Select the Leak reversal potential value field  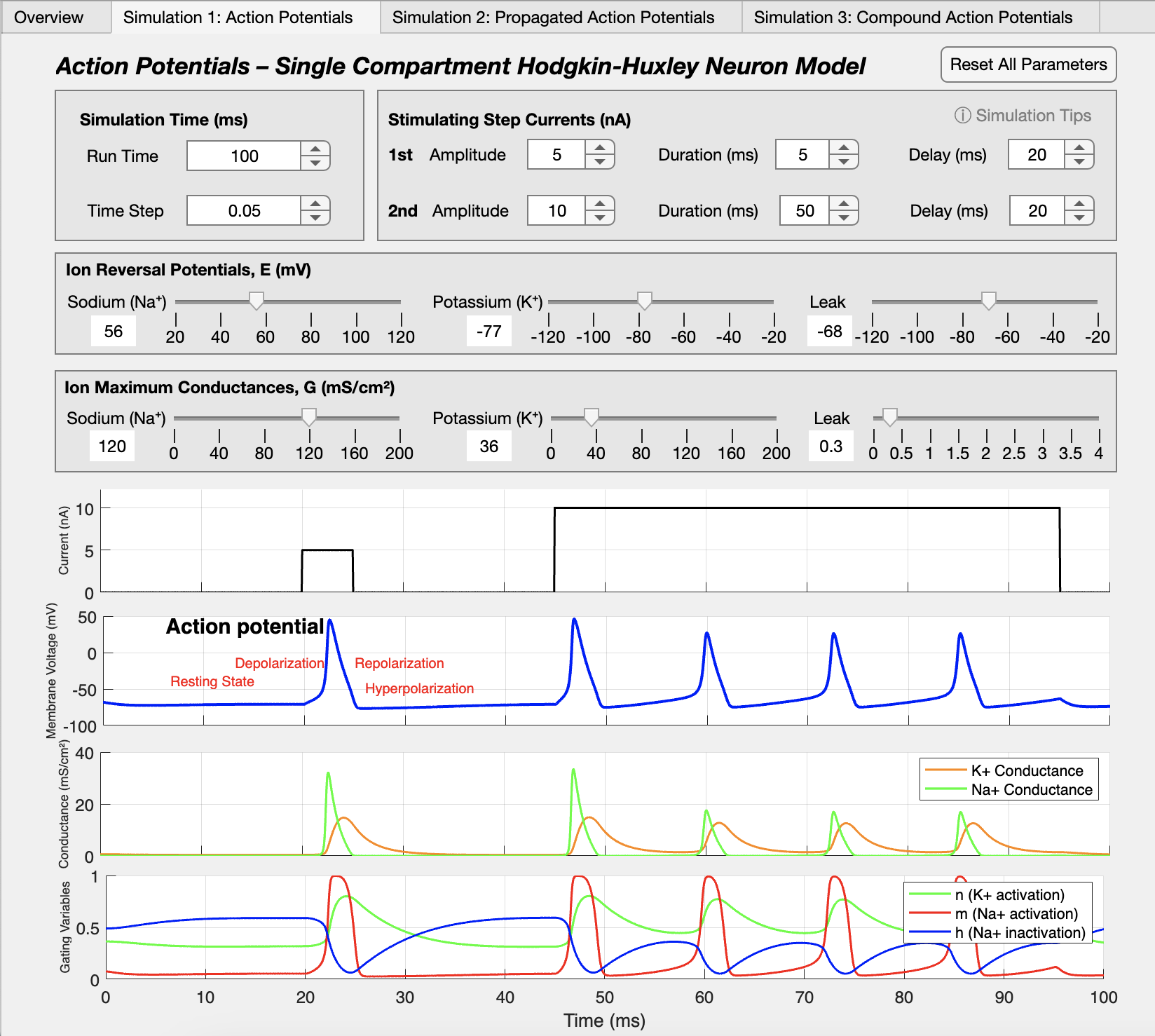click(x=830, y=332)
